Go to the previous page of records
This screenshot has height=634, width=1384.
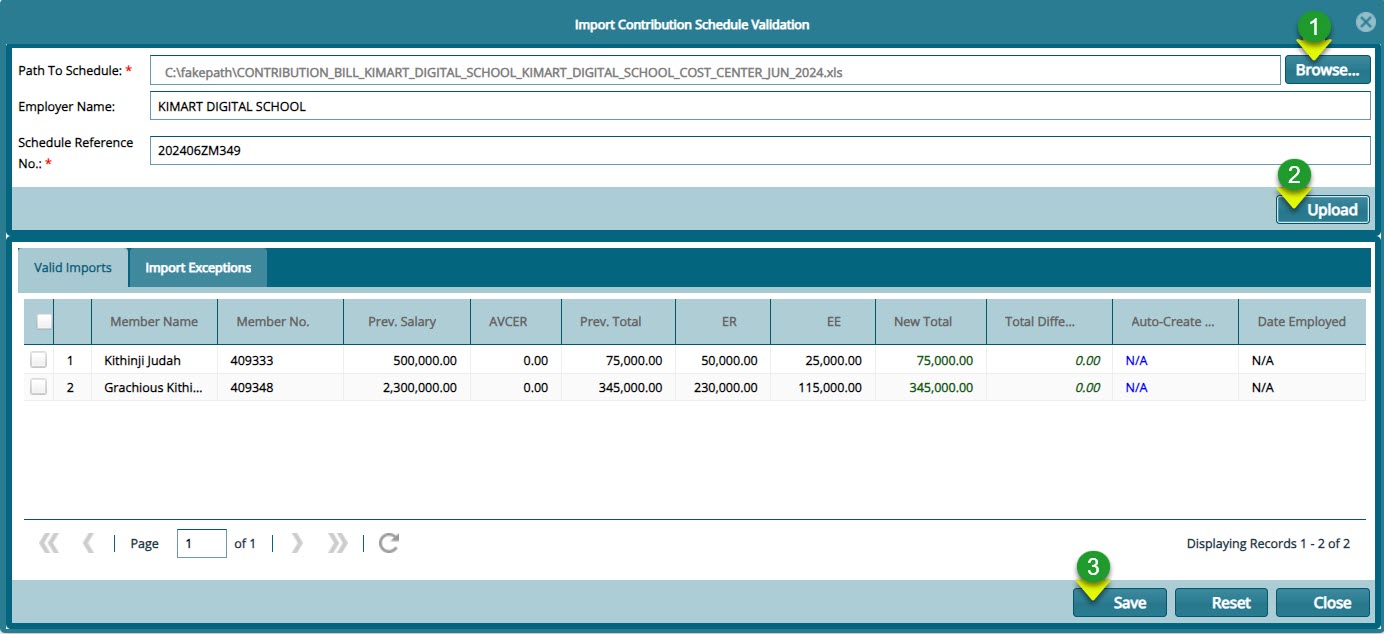[88, 543]
